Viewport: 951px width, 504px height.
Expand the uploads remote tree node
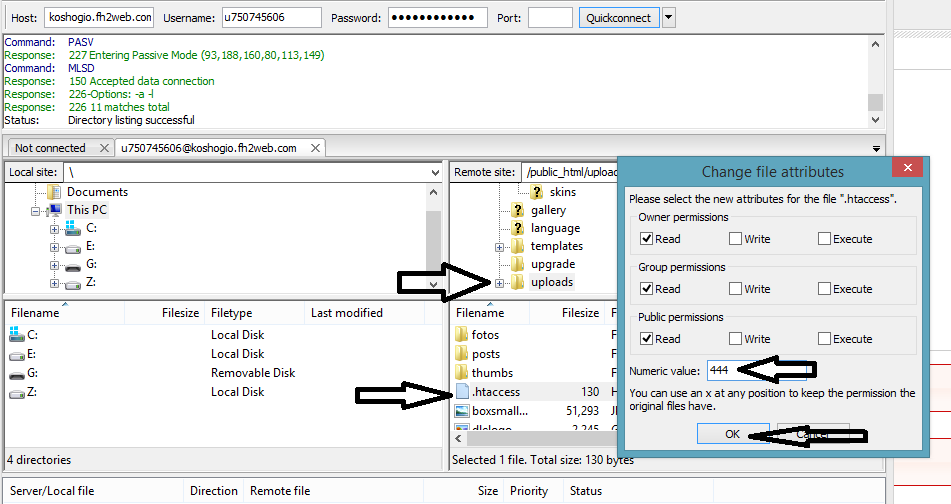499,283
